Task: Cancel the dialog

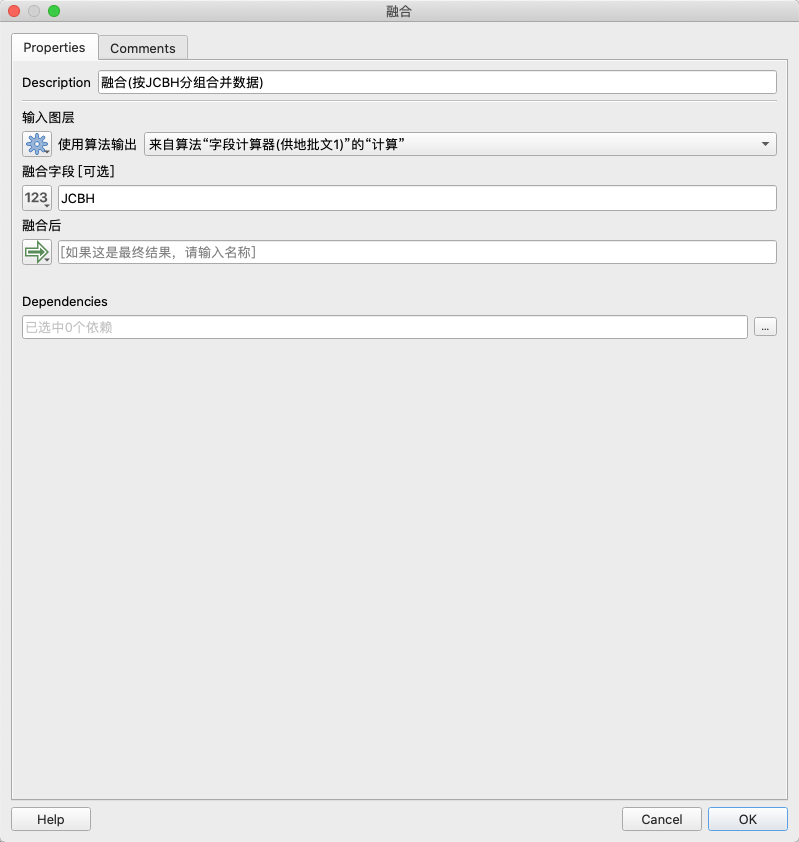Action: [661, 819]
